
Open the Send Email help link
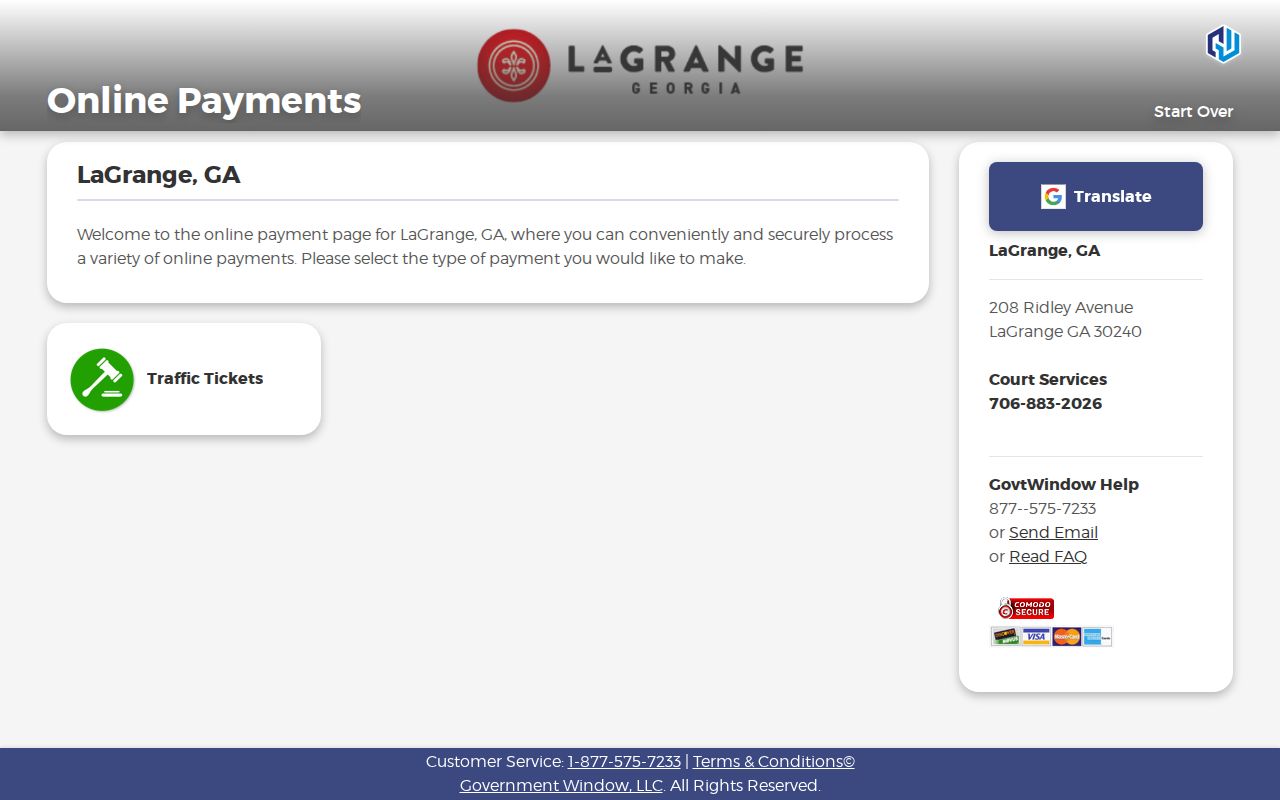click(1053, 533)
